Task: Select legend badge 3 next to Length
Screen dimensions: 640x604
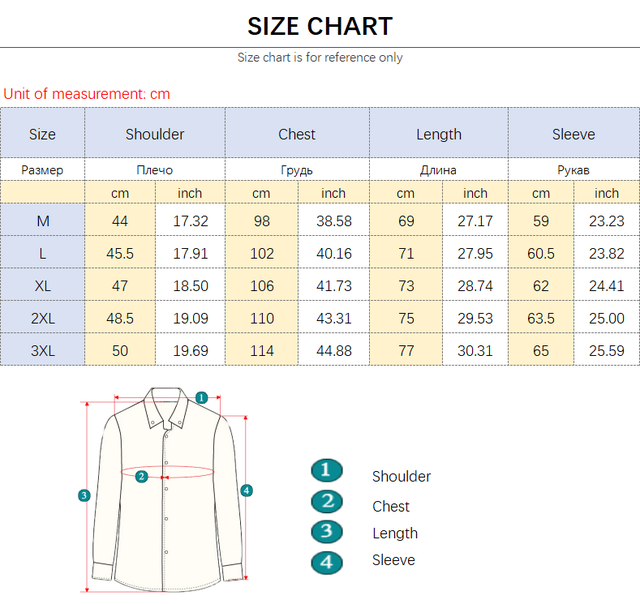Action: click(x=327, y=532)
